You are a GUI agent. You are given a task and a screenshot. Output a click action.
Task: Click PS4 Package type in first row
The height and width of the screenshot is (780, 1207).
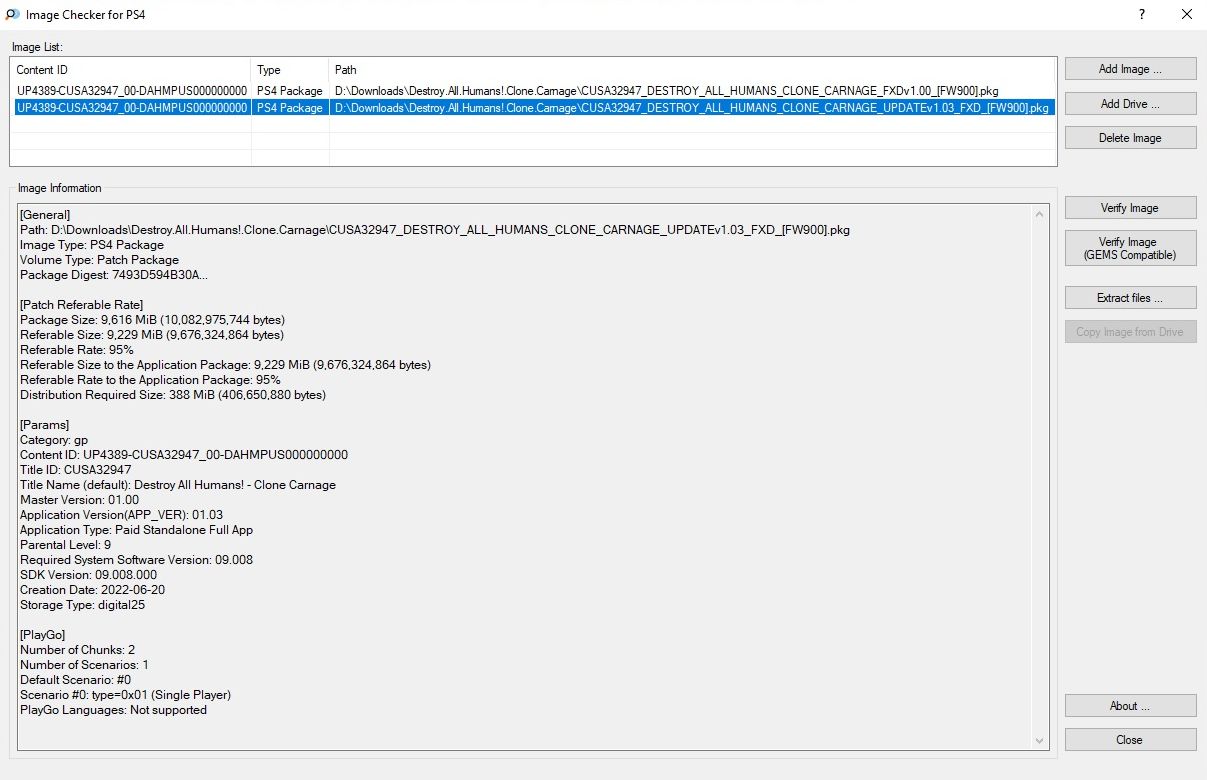click(x=289, y=91)
